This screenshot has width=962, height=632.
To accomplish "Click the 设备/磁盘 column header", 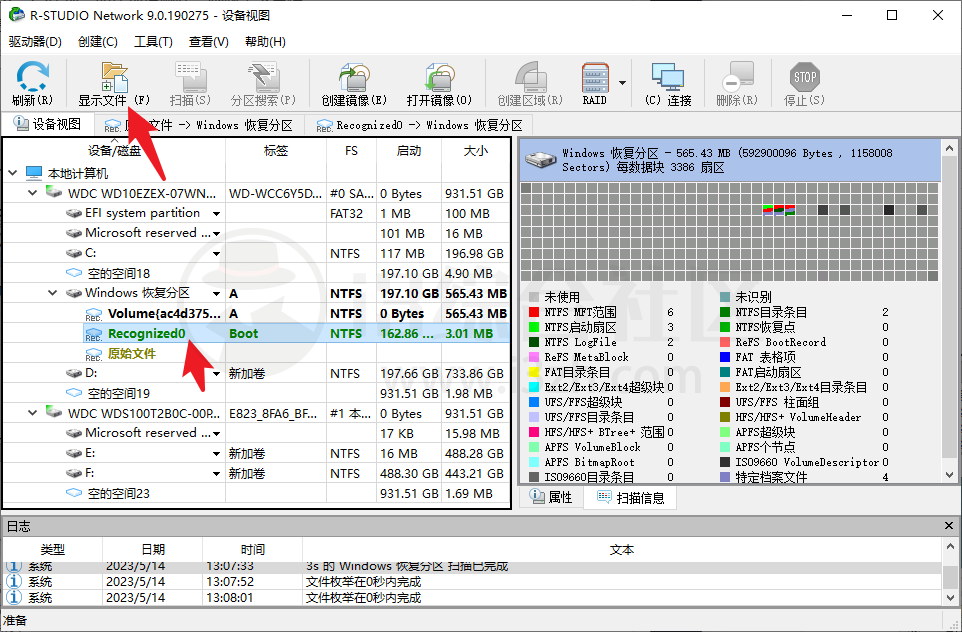I will (115, 150).
